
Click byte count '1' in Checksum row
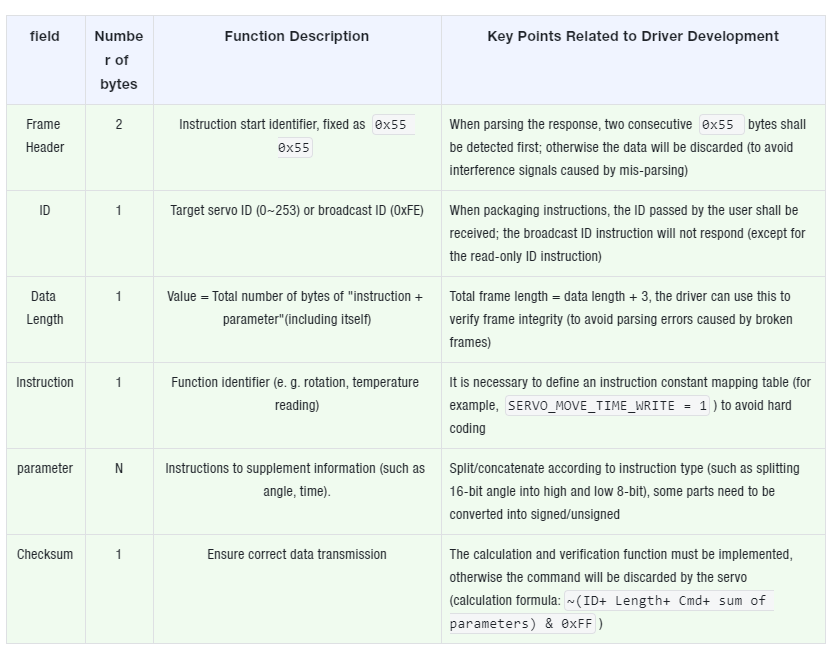click(x=119, y=555)
